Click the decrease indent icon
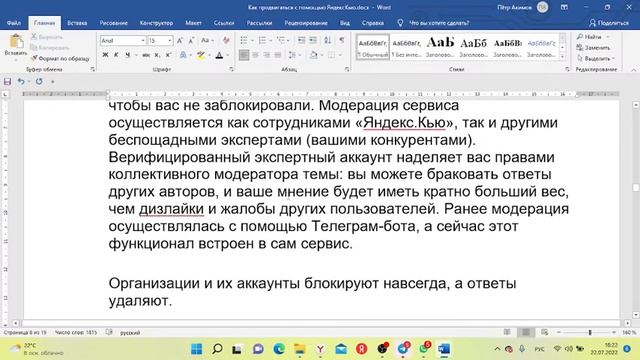640x360 pixels. pyautogui.click(x=301, y=40)
